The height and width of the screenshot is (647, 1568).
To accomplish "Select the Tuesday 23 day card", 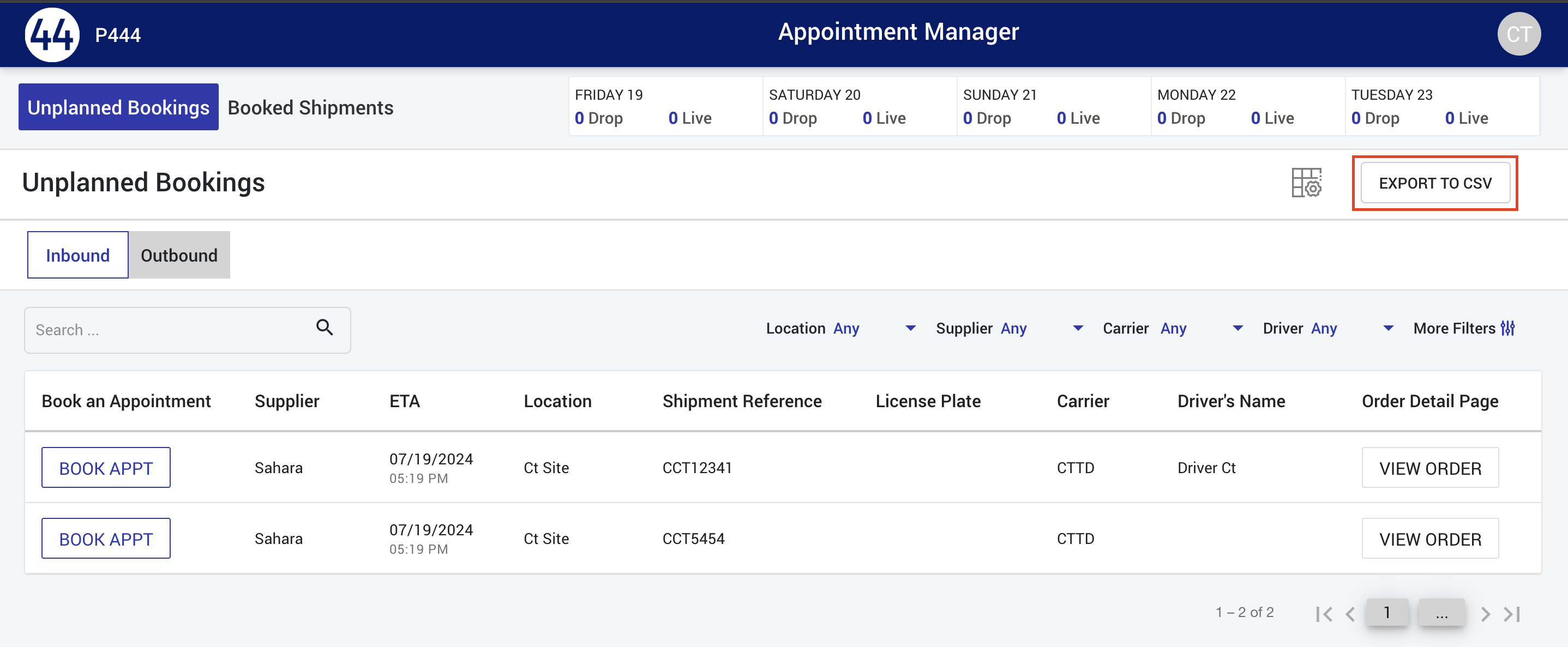I will click(1442, 106).
